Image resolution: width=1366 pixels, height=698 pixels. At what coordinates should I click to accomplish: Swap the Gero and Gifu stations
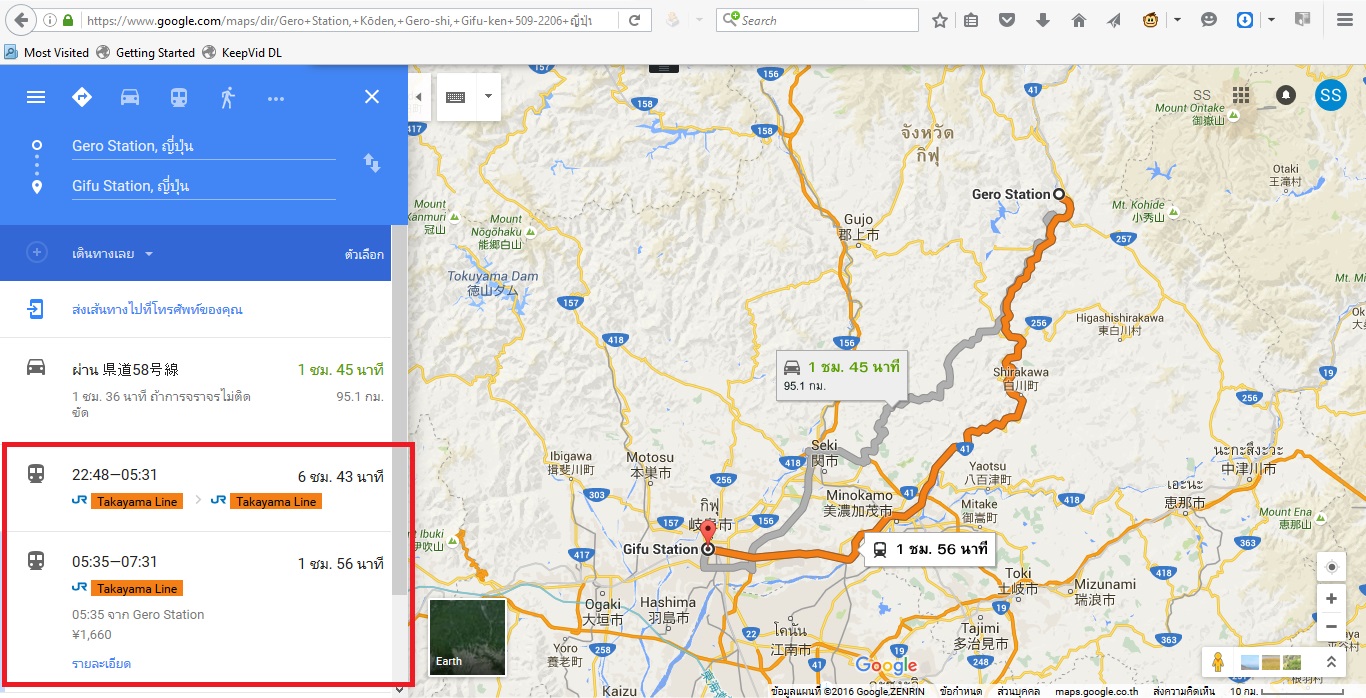pos(372,163)
